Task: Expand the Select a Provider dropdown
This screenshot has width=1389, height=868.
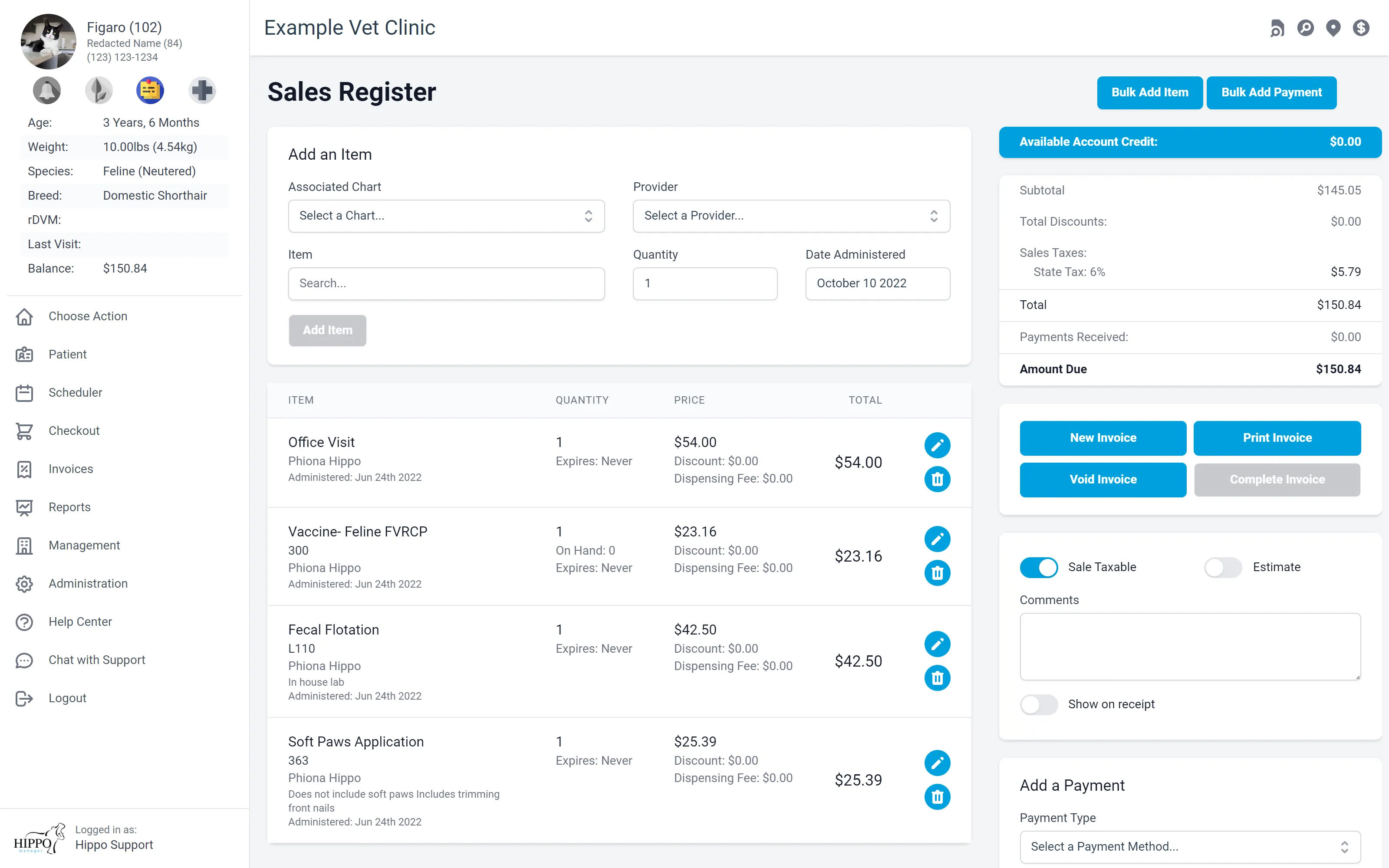Action: [791, 216]
